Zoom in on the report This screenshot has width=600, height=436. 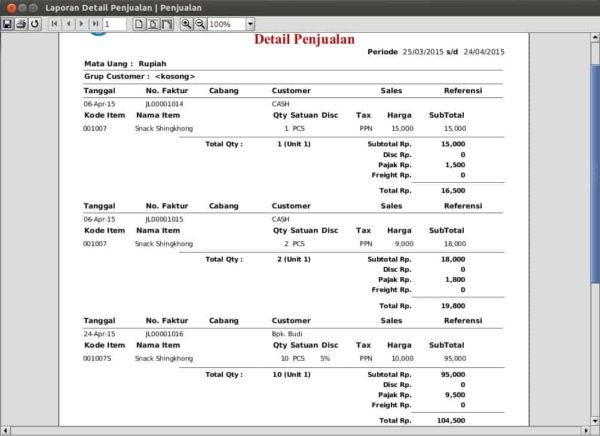click(186, 23)
